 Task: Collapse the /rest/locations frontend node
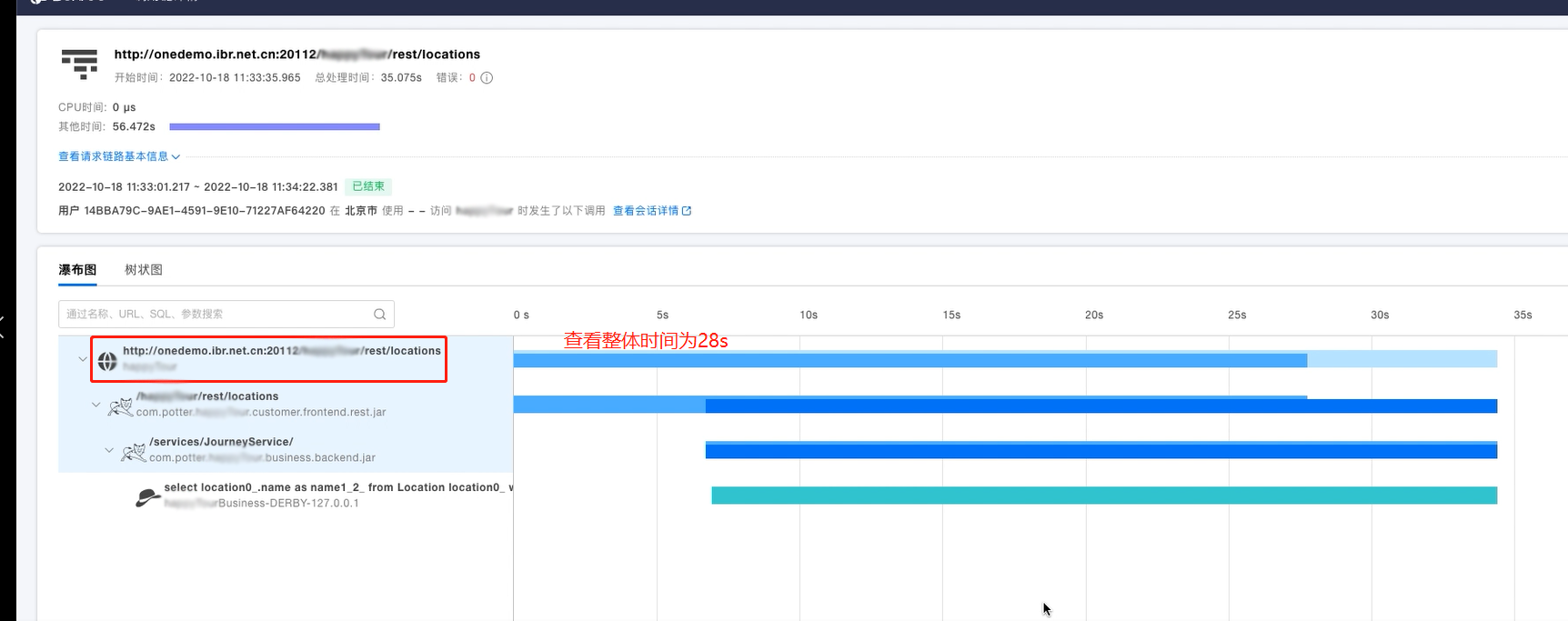pos(96,405)
